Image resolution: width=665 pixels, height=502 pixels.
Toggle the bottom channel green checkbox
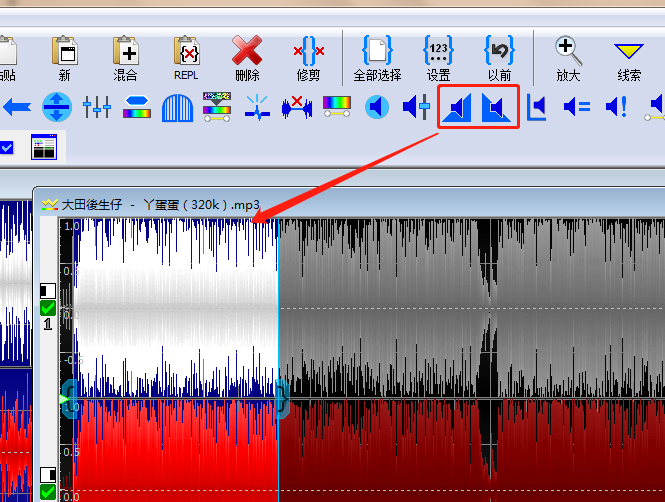pos(48,491)
